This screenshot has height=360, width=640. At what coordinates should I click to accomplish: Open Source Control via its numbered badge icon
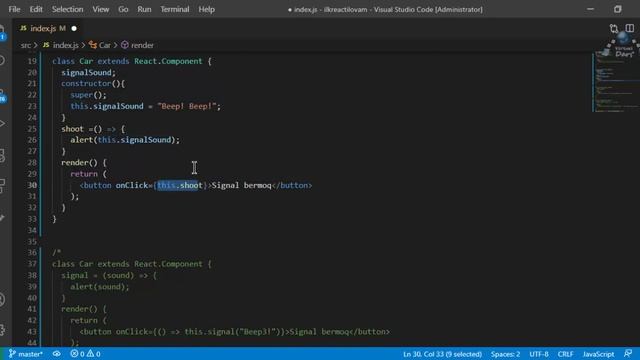pos(2,96)
